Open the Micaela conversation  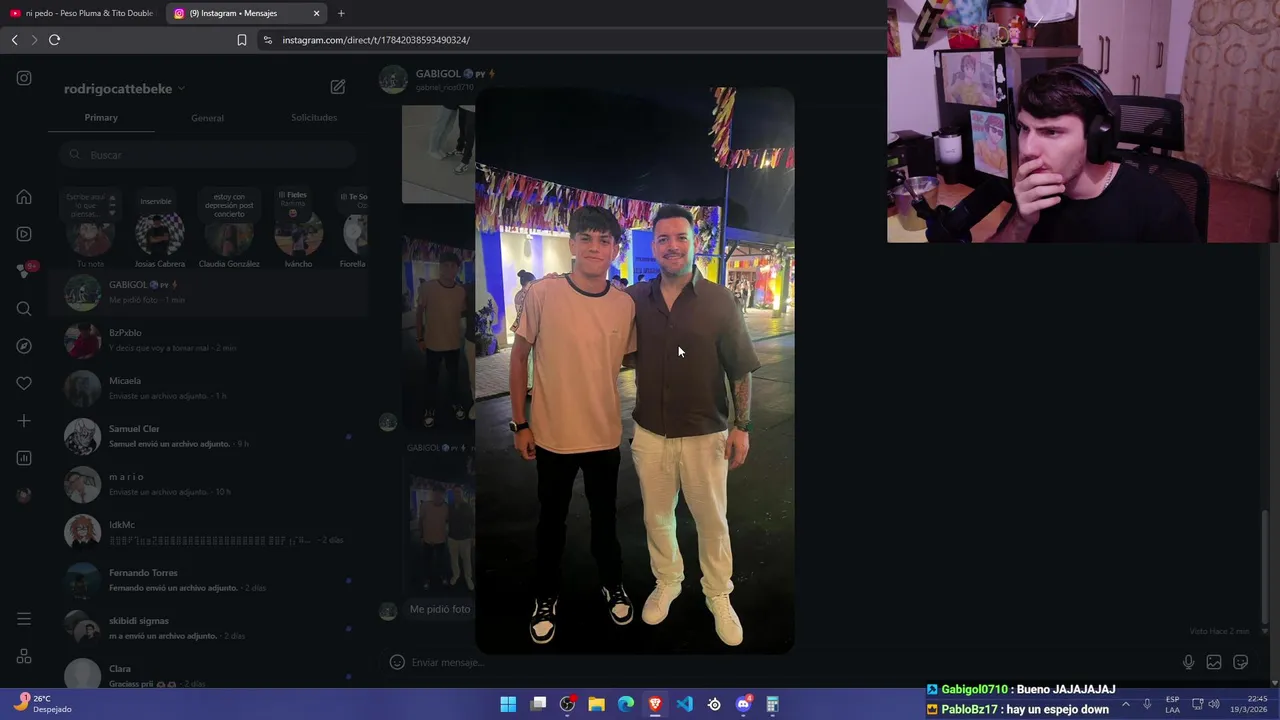click(208, 388)
